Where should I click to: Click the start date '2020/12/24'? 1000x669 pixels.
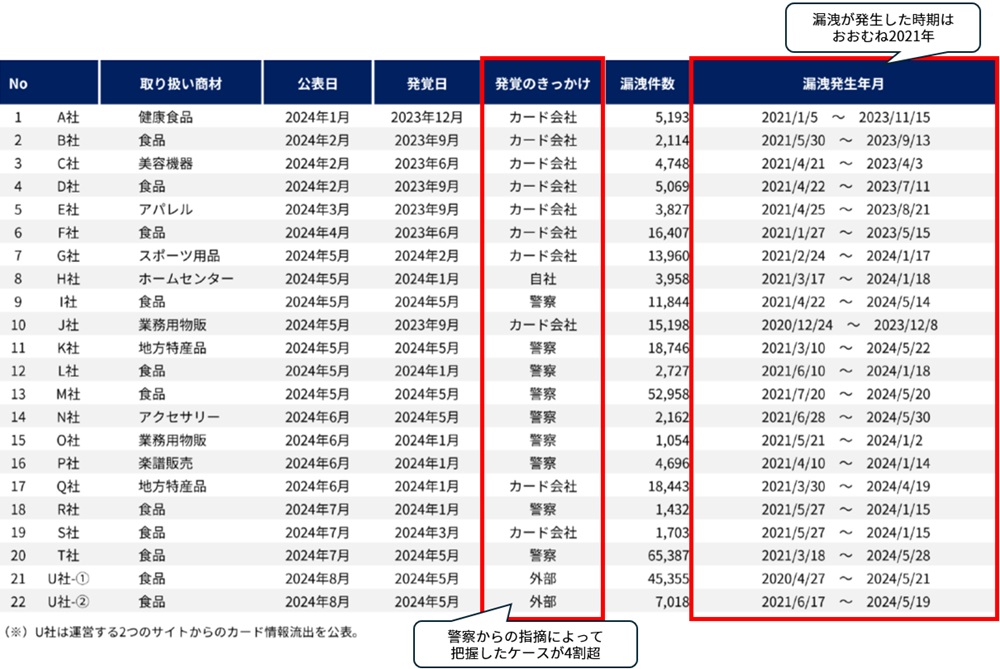coord(797,325)
